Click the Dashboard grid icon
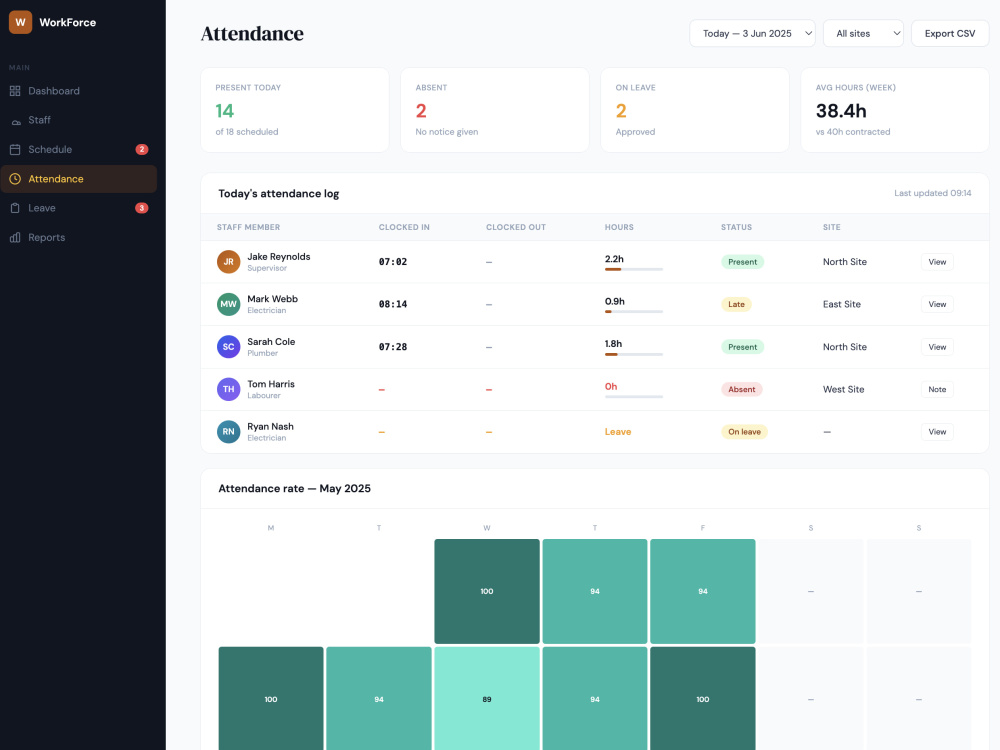1000x750 pixels. 15,91
